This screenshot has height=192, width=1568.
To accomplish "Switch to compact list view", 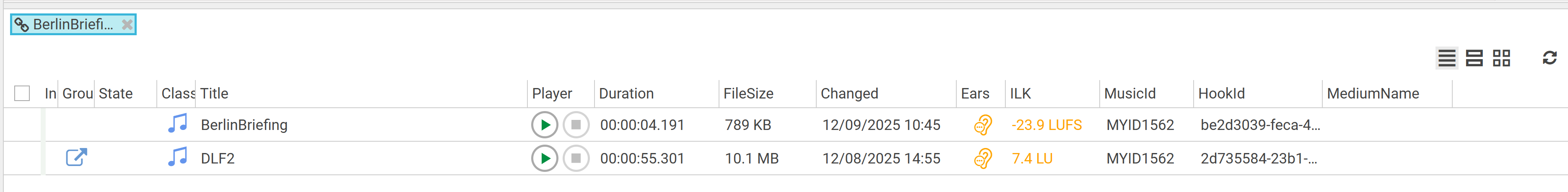I will click(1446, 59).
